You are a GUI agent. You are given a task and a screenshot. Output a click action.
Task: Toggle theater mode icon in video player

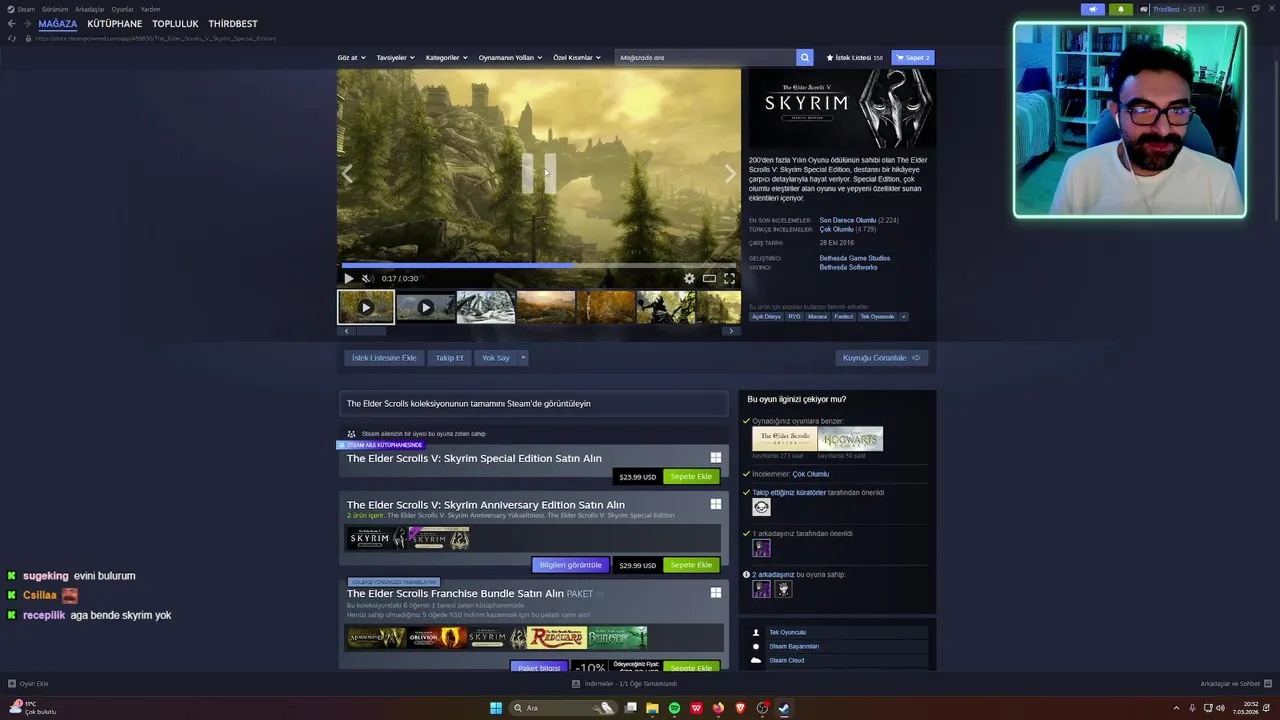pyautogui.click(x=709, y=279)
